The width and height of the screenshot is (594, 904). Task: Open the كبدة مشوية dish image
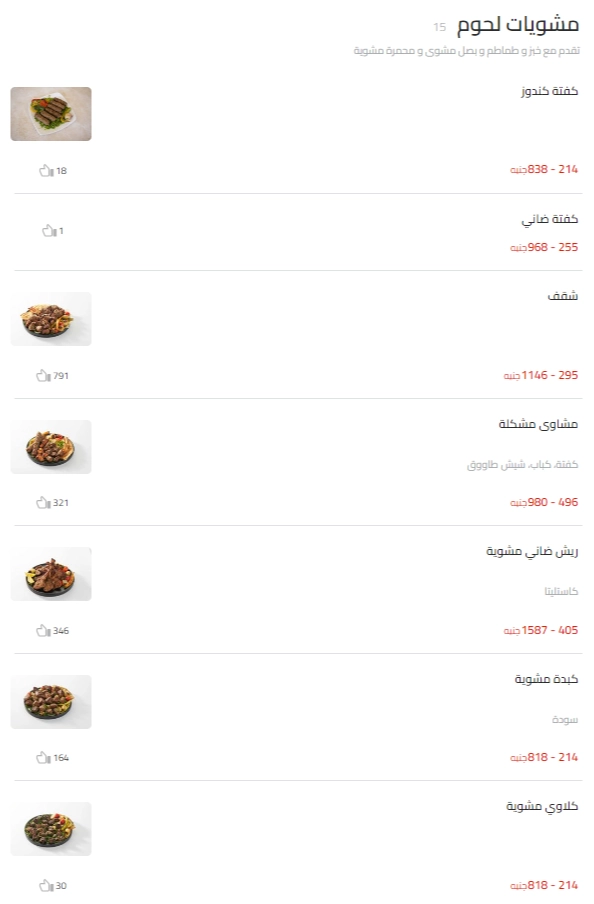(51, 702)
